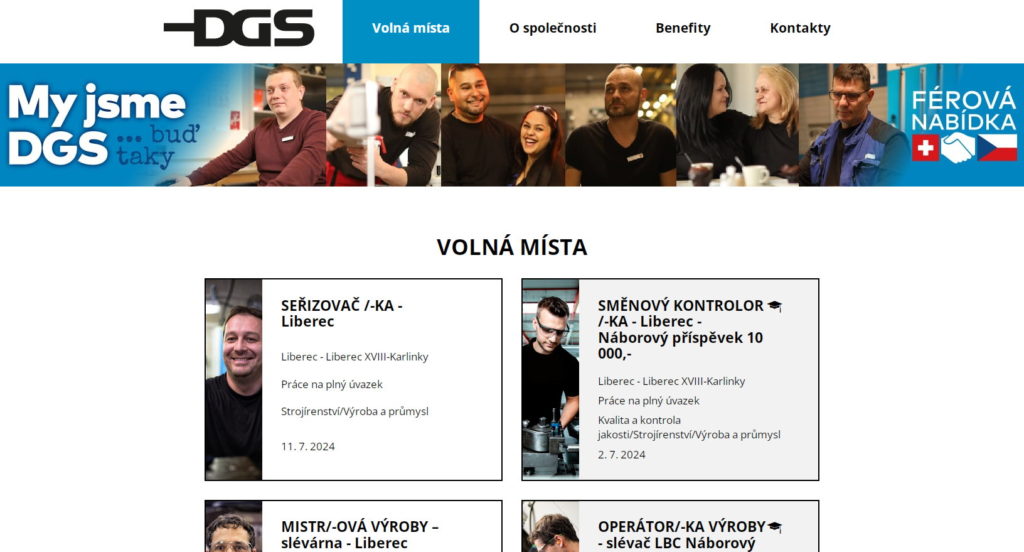Click the Férová nabídka banner label
Screen dimensions: 1024x552
964,110
